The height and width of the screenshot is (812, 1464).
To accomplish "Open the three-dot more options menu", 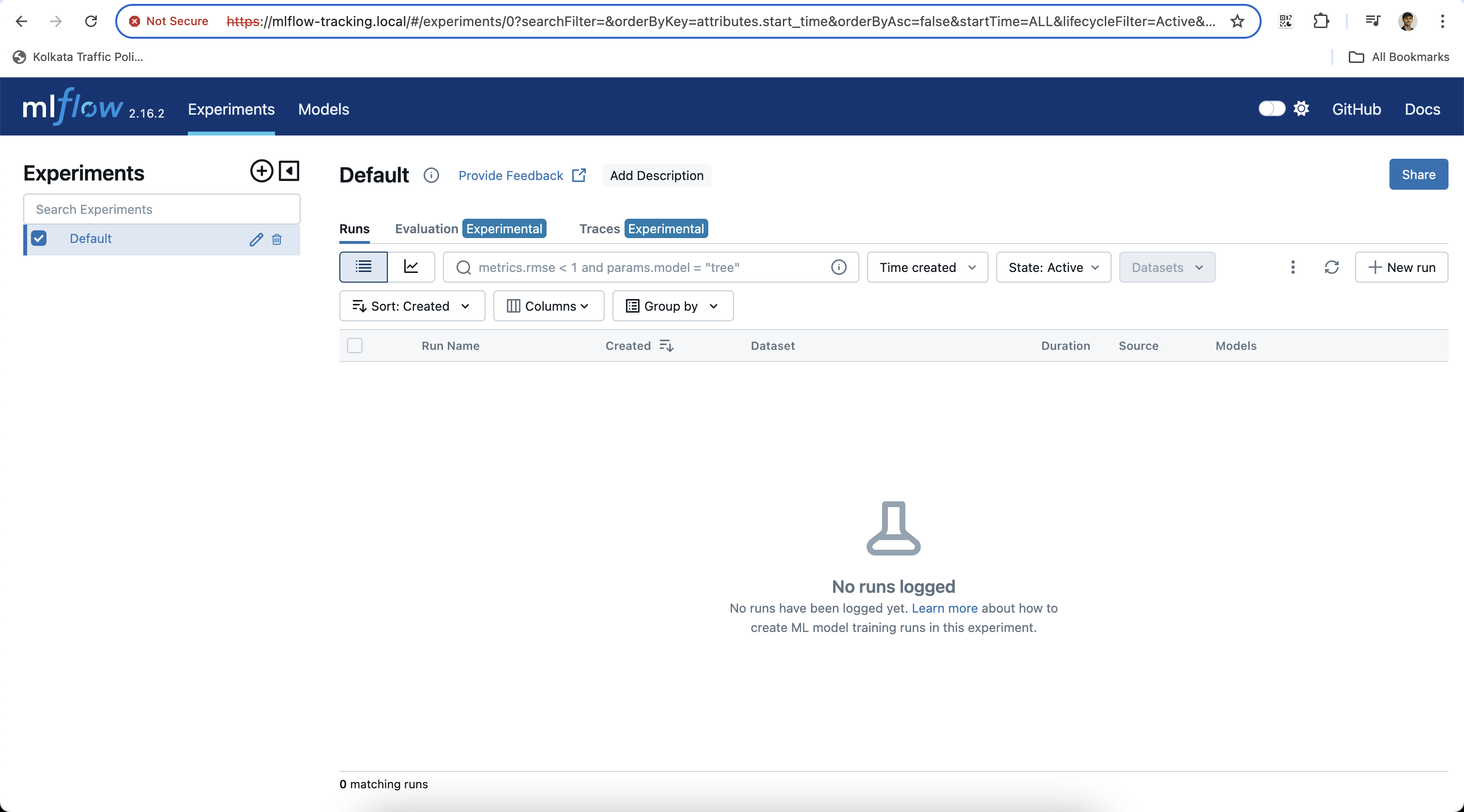I will point(1293,267).
